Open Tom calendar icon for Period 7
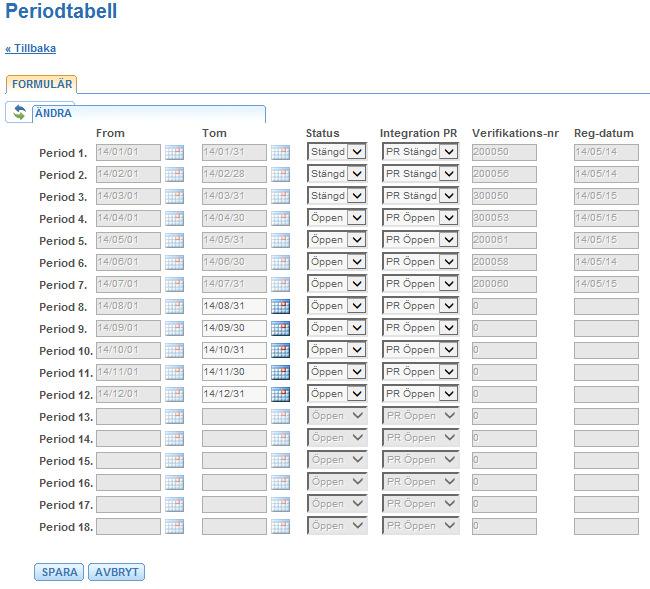This screenshot has height=589, width=650. (x=281, y=284)
